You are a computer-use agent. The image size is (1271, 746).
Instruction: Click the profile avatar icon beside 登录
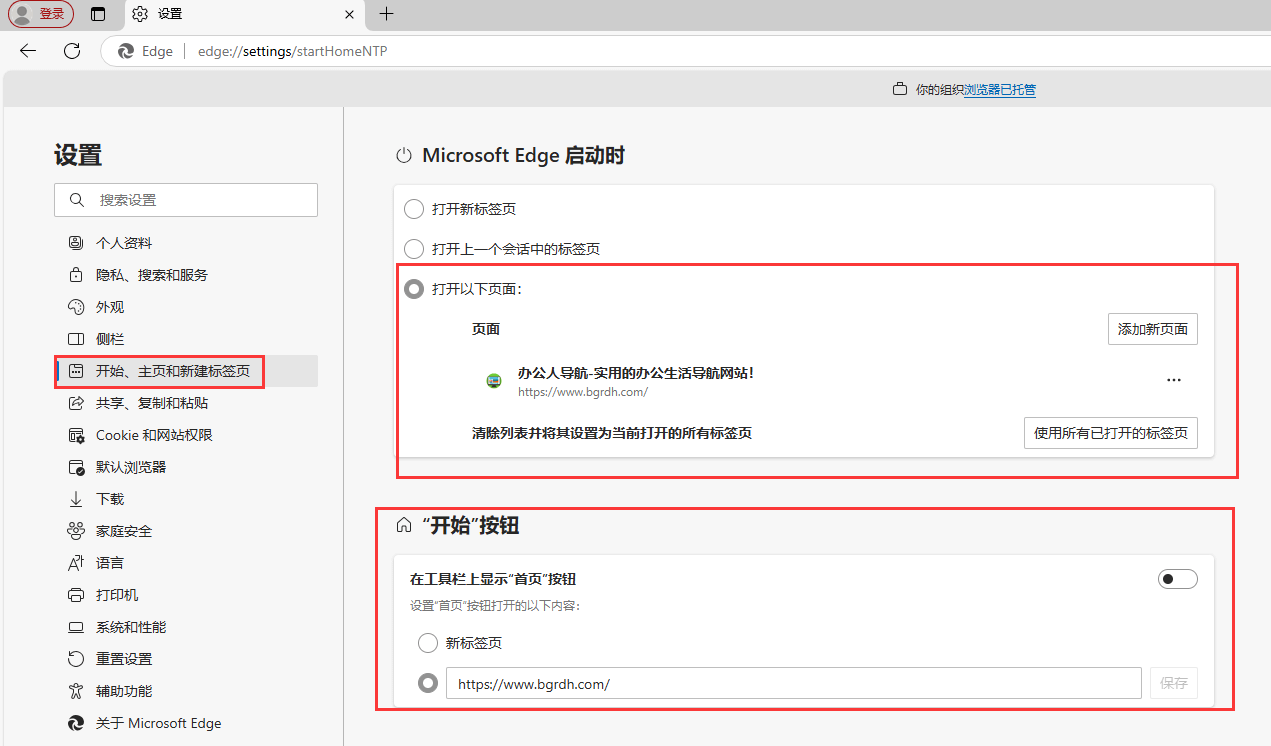(21, 14)
